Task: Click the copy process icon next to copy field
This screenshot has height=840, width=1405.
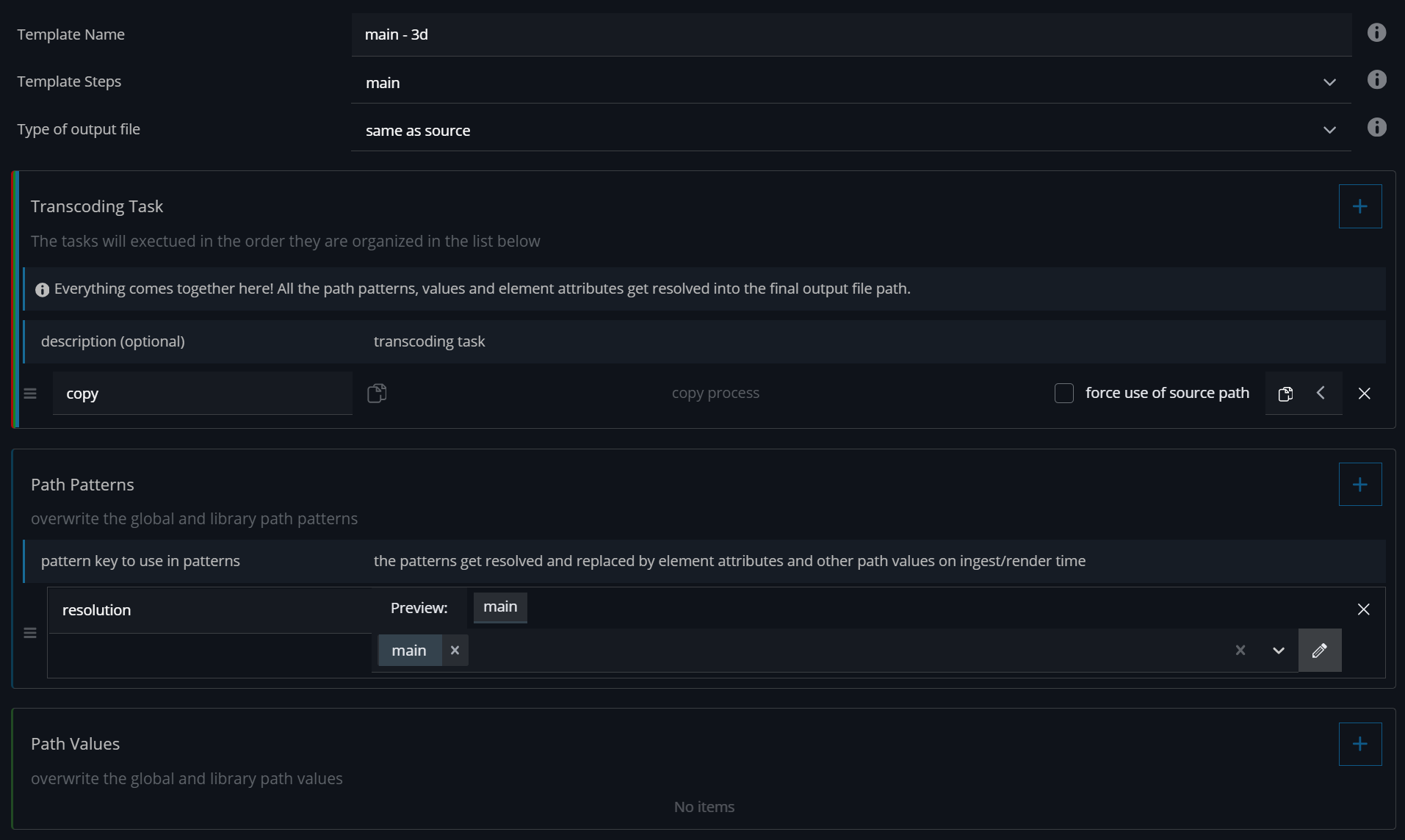Action: point(377,394)
